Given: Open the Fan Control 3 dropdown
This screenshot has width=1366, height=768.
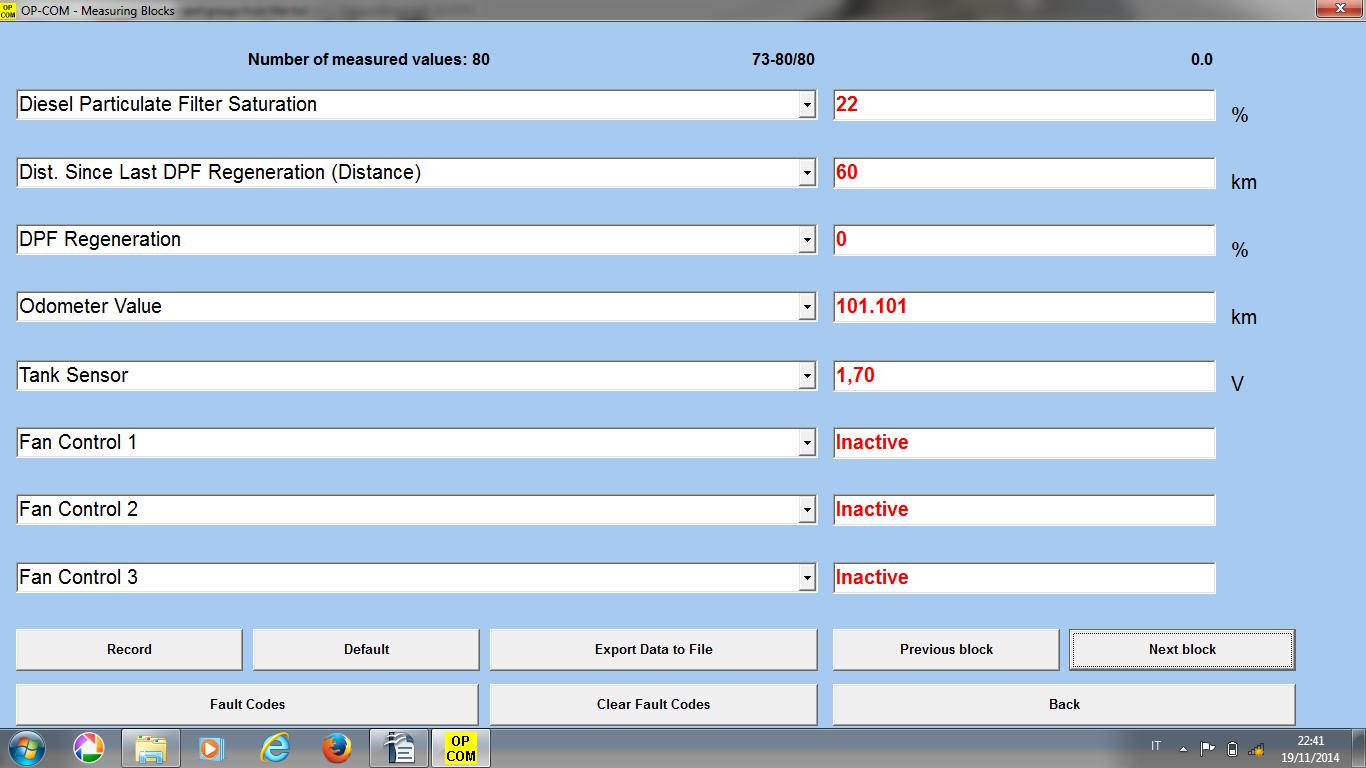Looking at the screenshot, I should (807, 578).
